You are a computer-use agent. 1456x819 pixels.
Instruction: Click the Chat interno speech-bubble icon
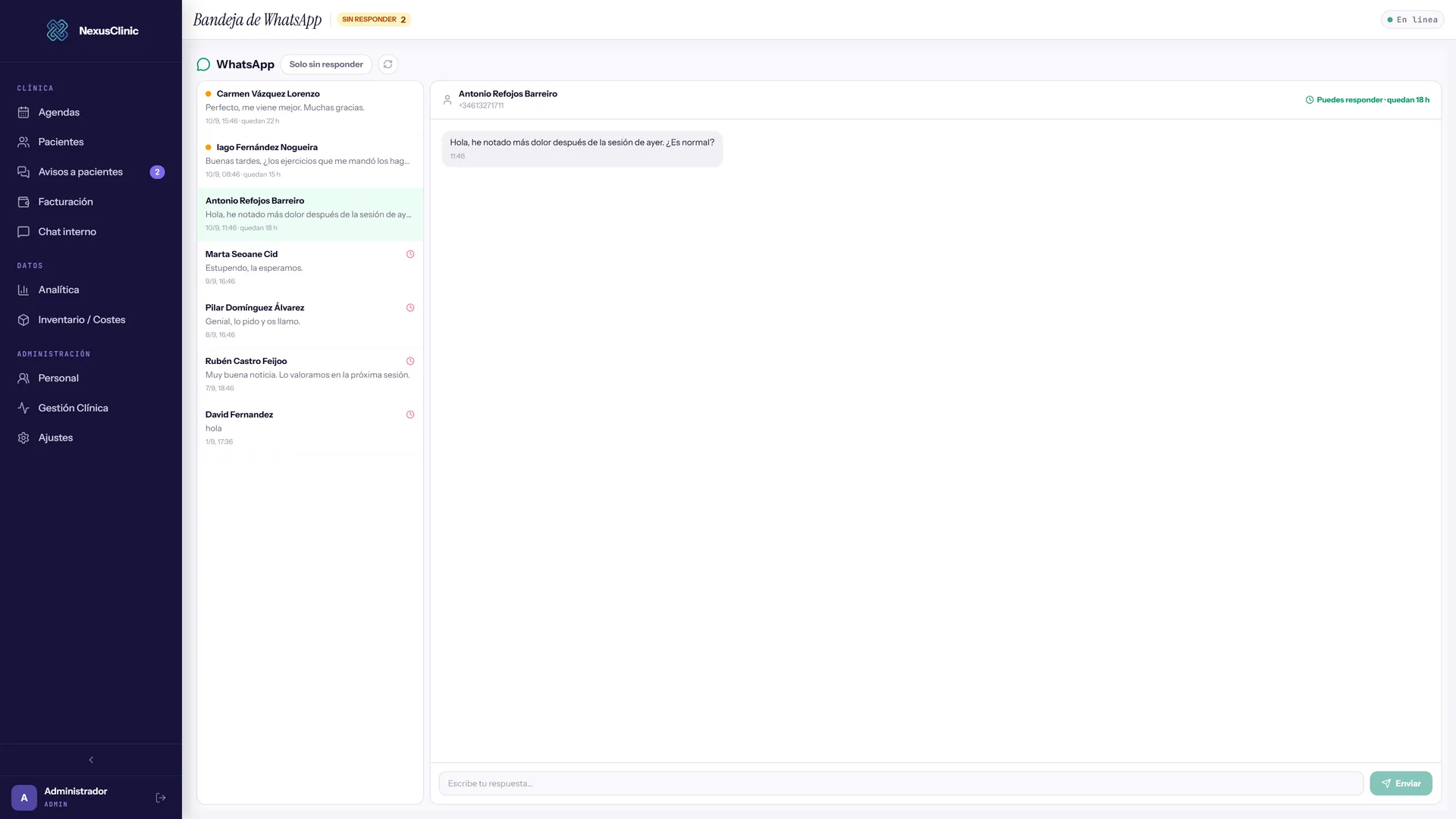coord(24,232)
